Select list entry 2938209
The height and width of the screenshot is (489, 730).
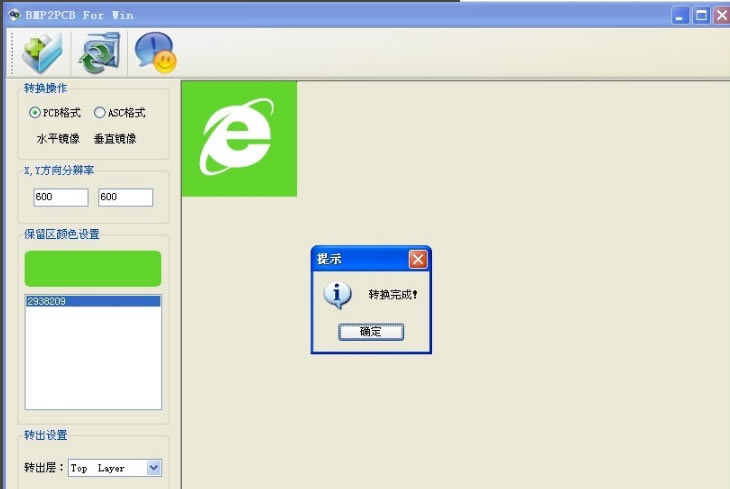(93, 301)
